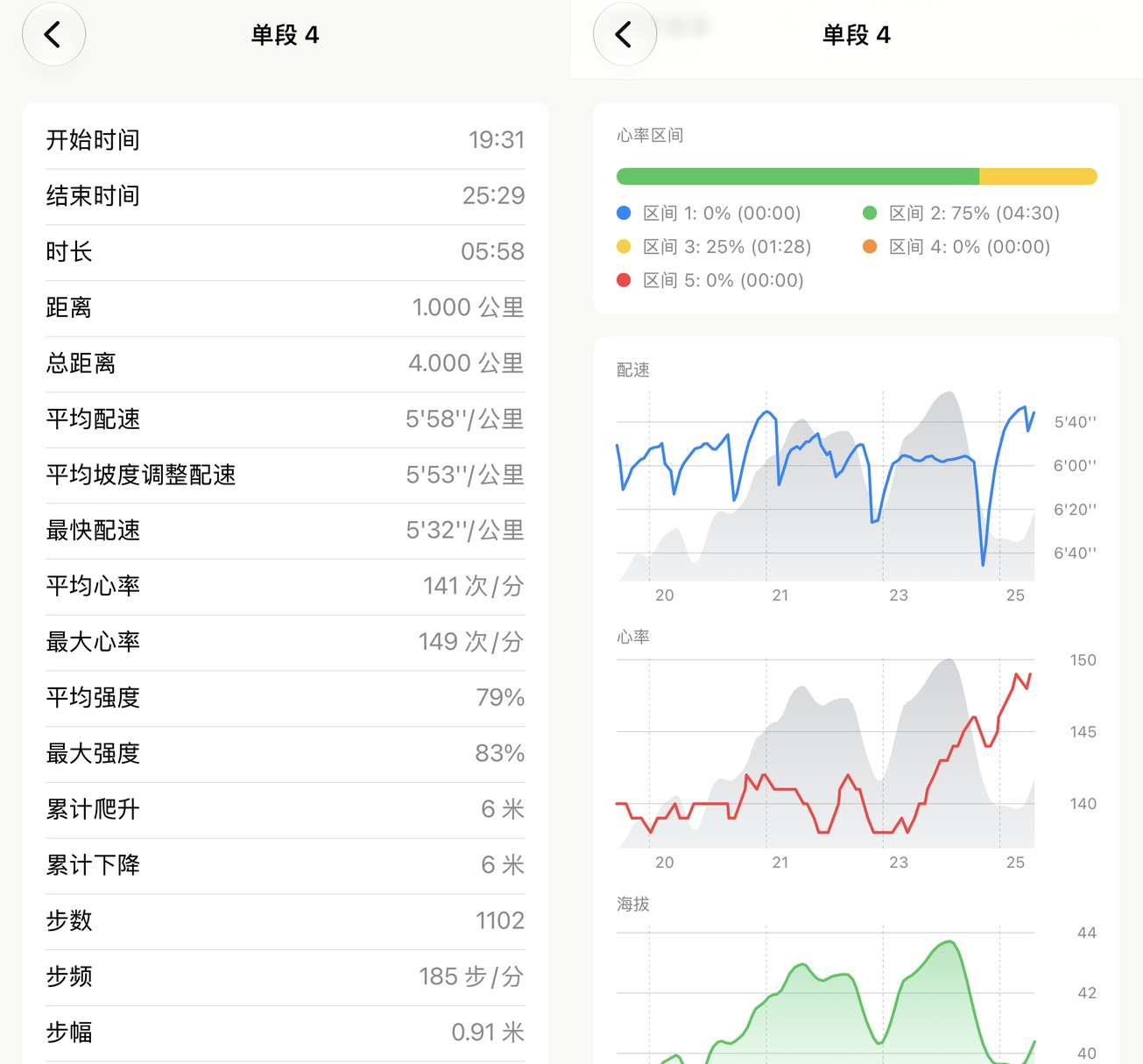Click the 最大心率 value 149 次/分
Screen dimensions: 1143x1064
click(x=471, y=642)
